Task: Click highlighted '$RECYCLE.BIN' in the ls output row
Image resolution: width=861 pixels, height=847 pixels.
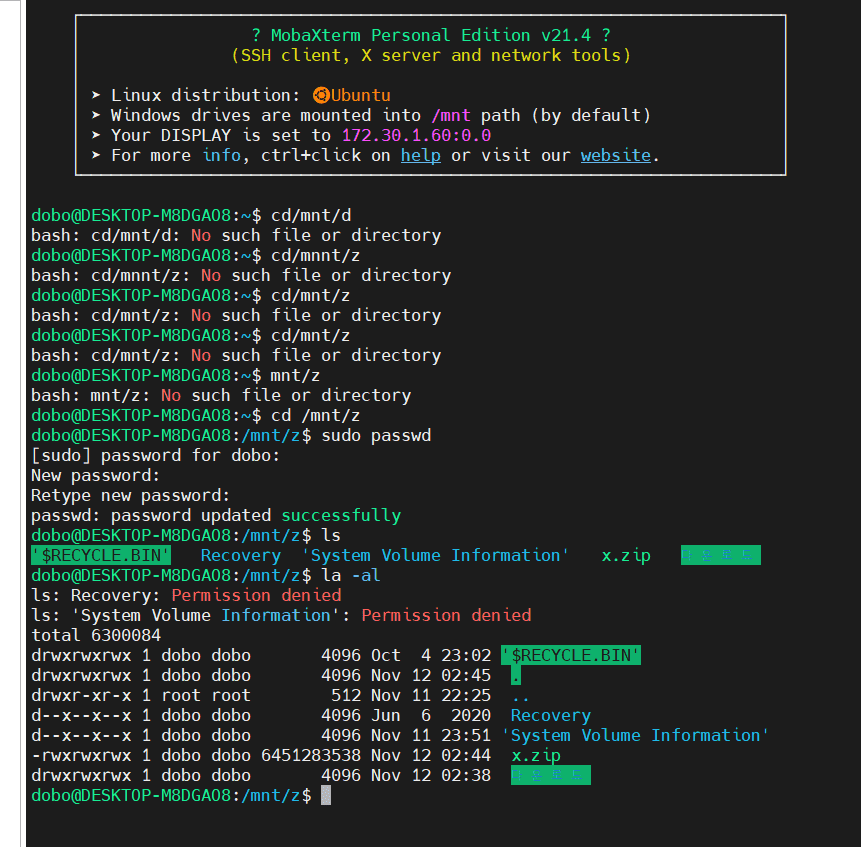Action: pyautogui.click(x=101, y=556)
